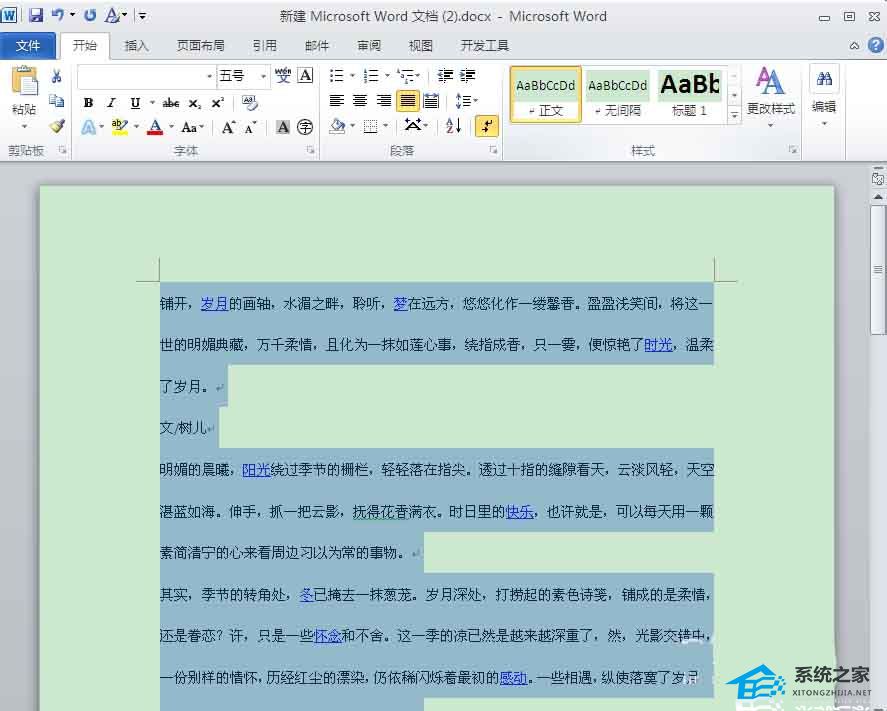The height and width of the screenshot is (711, 887).
Task: Open the Paragraph dialog launcher
Action: 493,150
